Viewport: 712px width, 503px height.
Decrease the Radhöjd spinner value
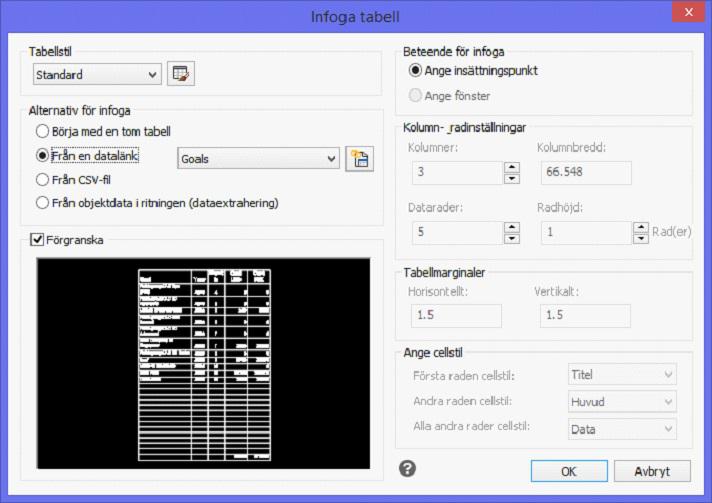pyautogui.click(x=641, y=238)
